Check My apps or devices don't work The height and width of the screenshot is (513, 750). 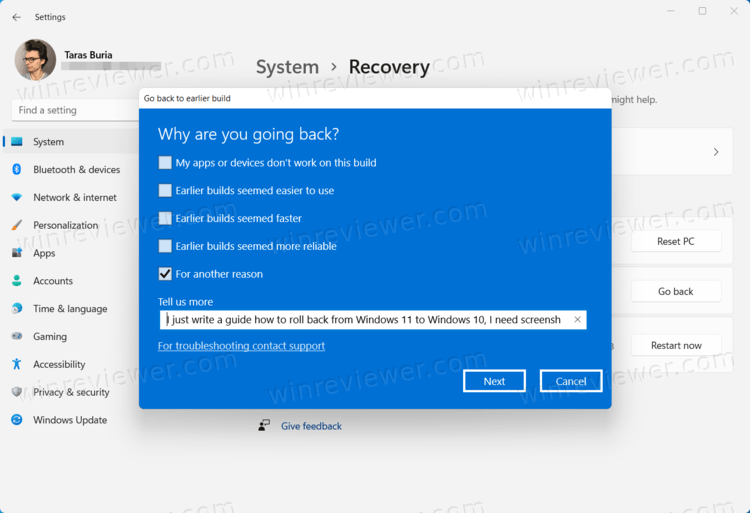(x=165, y=163)
